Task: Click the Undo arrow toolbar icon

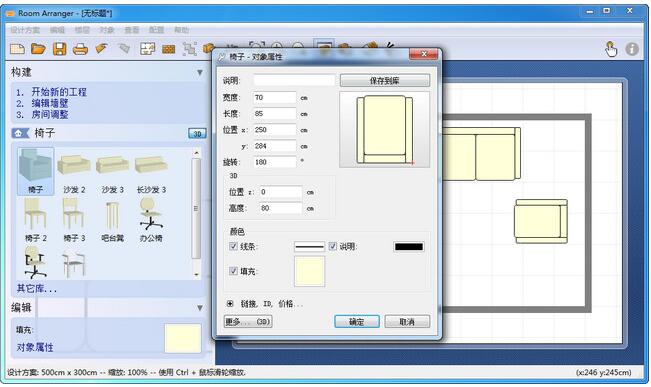Action: pyautogui.click(x=102, y=49)
